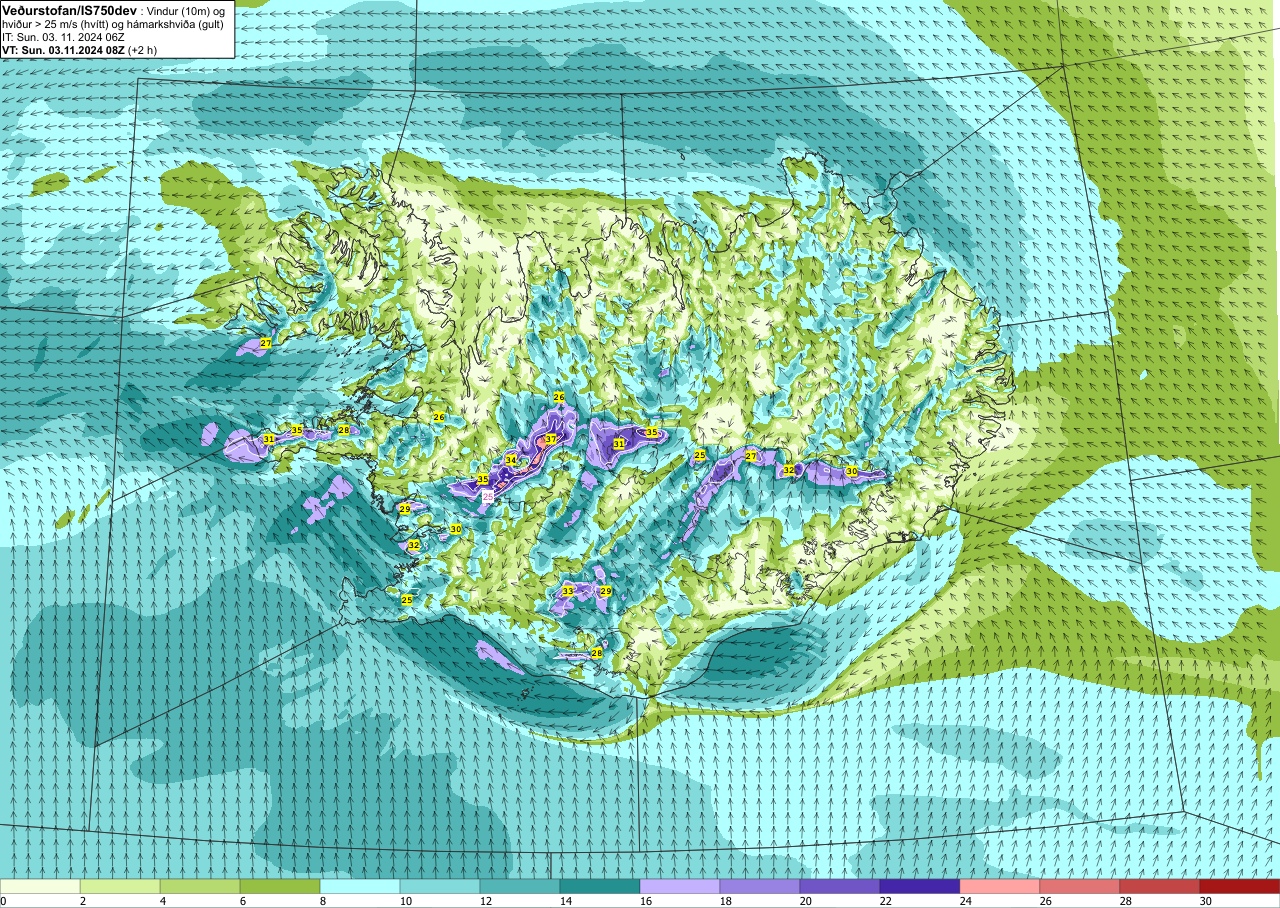Select the legend scale number 24
This screenshot has width=1280, height=908.
[965, 901]
